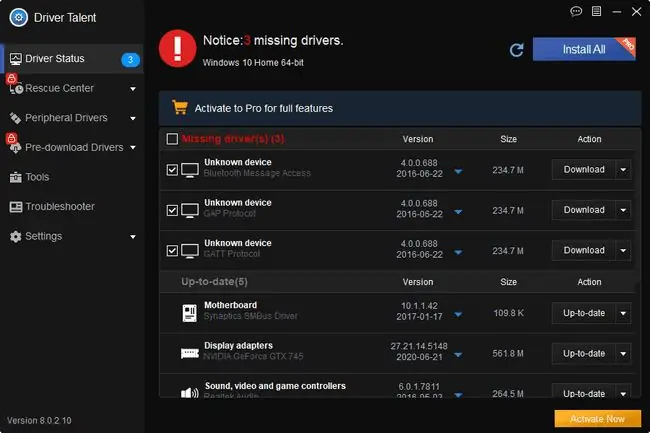
Task: Click the Tools toolbox icon
Action: click(x=15, y=177)
